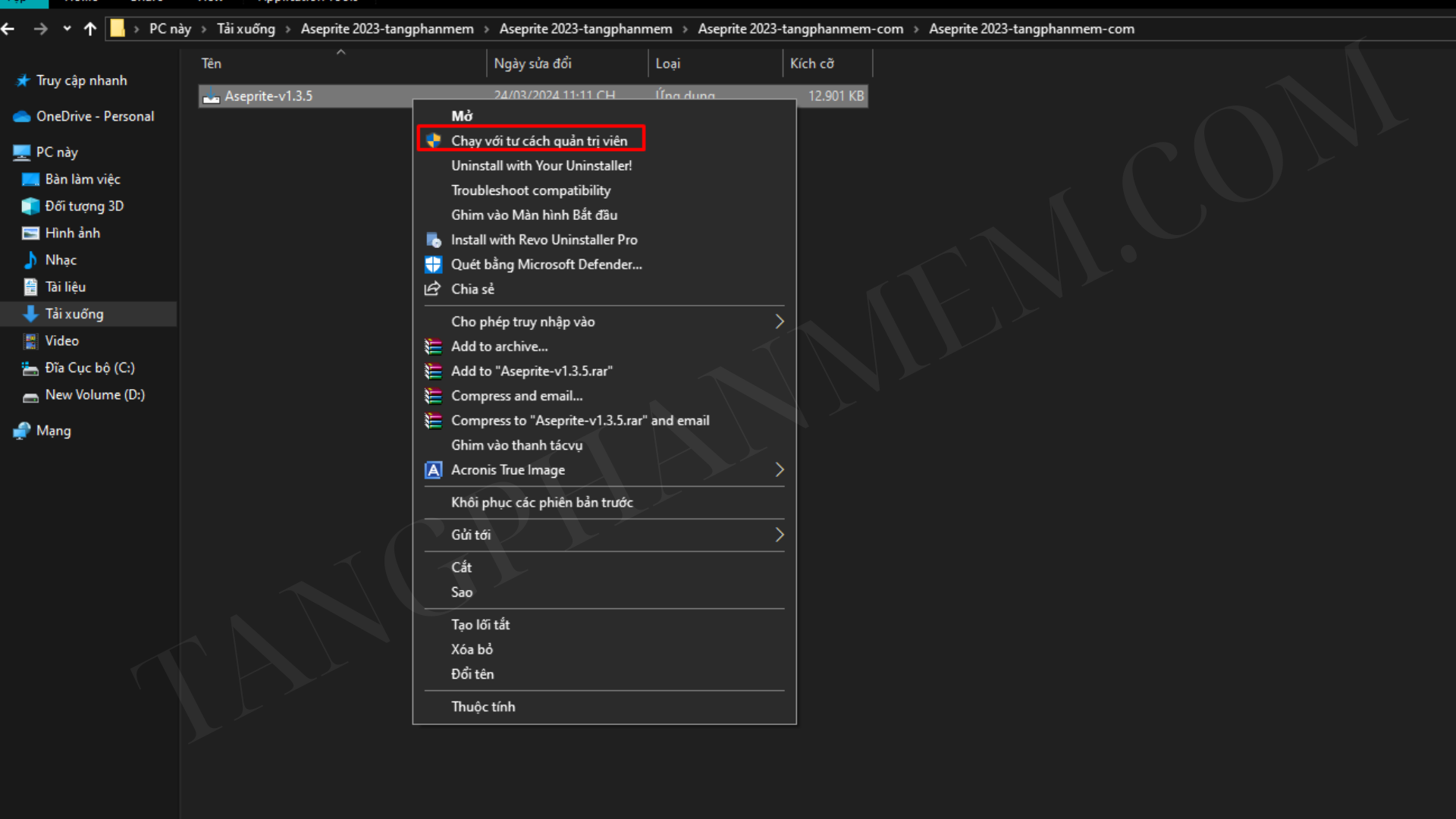Click the Nhạc music note icon

coord(30,260)
